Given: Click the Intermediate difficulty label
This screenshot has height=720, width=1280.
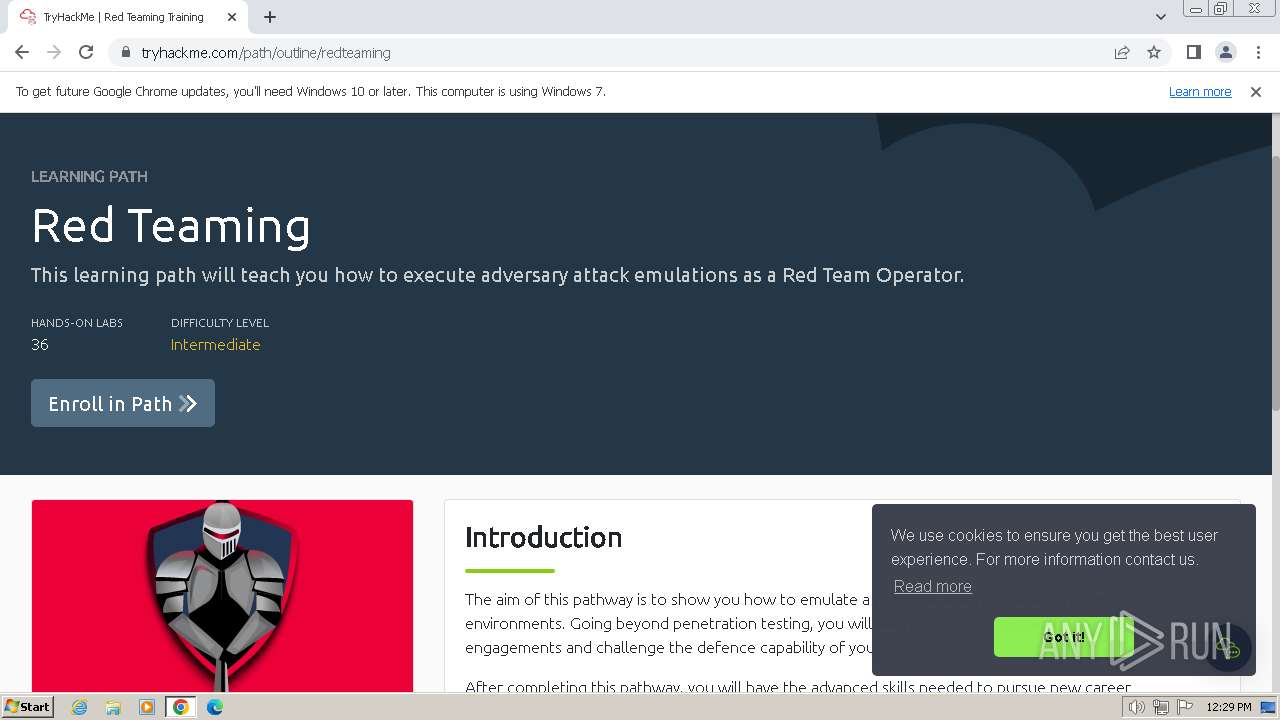Looking at the screenshot, I should pos(215,344).
